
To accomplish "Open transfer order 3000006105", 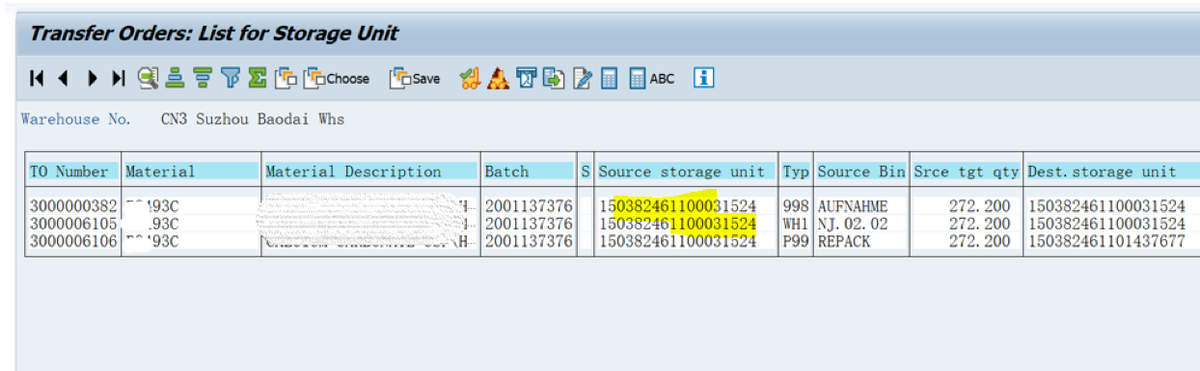I will [x=74, y=223].
